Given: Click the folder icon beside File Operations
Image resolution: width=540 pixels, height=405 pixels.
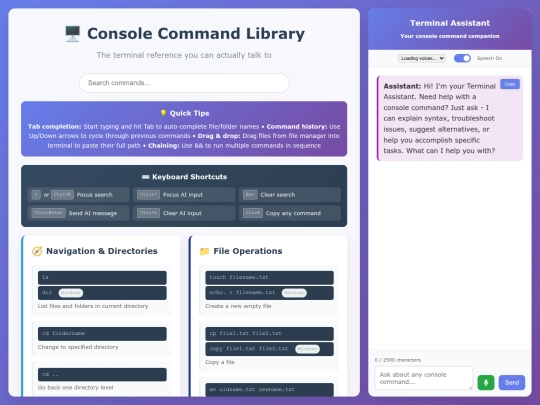Looking at the screenshot, I should coord(204,251).
